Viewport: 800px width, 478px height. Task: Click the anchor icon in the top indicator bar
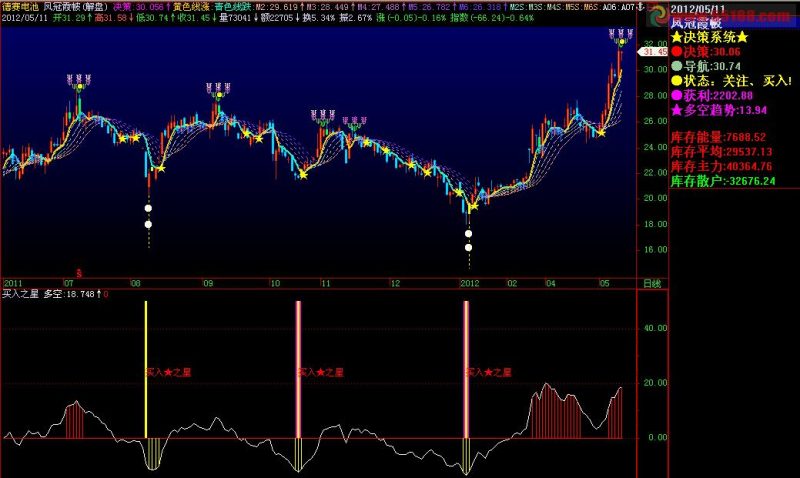point(640,7)
